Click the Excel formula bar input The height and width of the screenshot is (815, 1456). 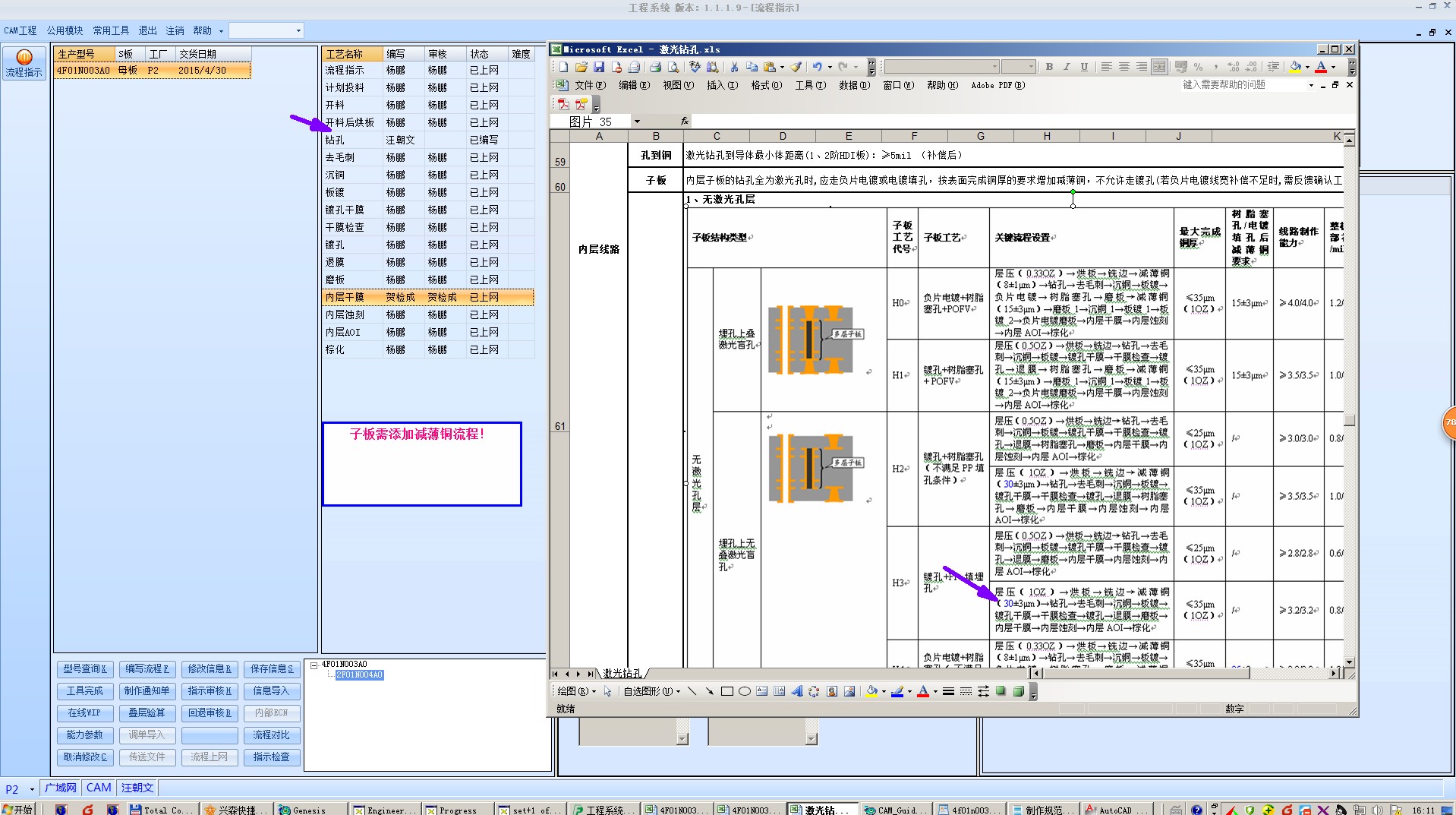[1022, 122]
